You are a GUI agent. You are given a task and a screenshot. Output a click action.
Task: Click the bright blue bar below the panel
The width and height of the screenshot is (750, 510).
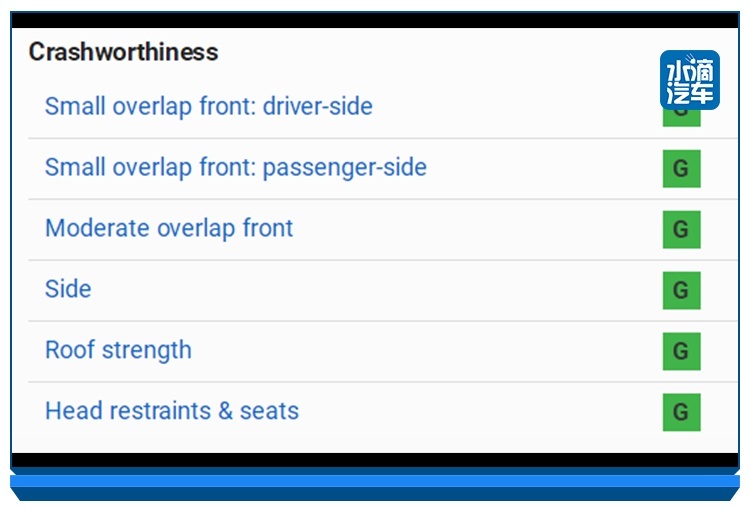click(x=375, y=481)
